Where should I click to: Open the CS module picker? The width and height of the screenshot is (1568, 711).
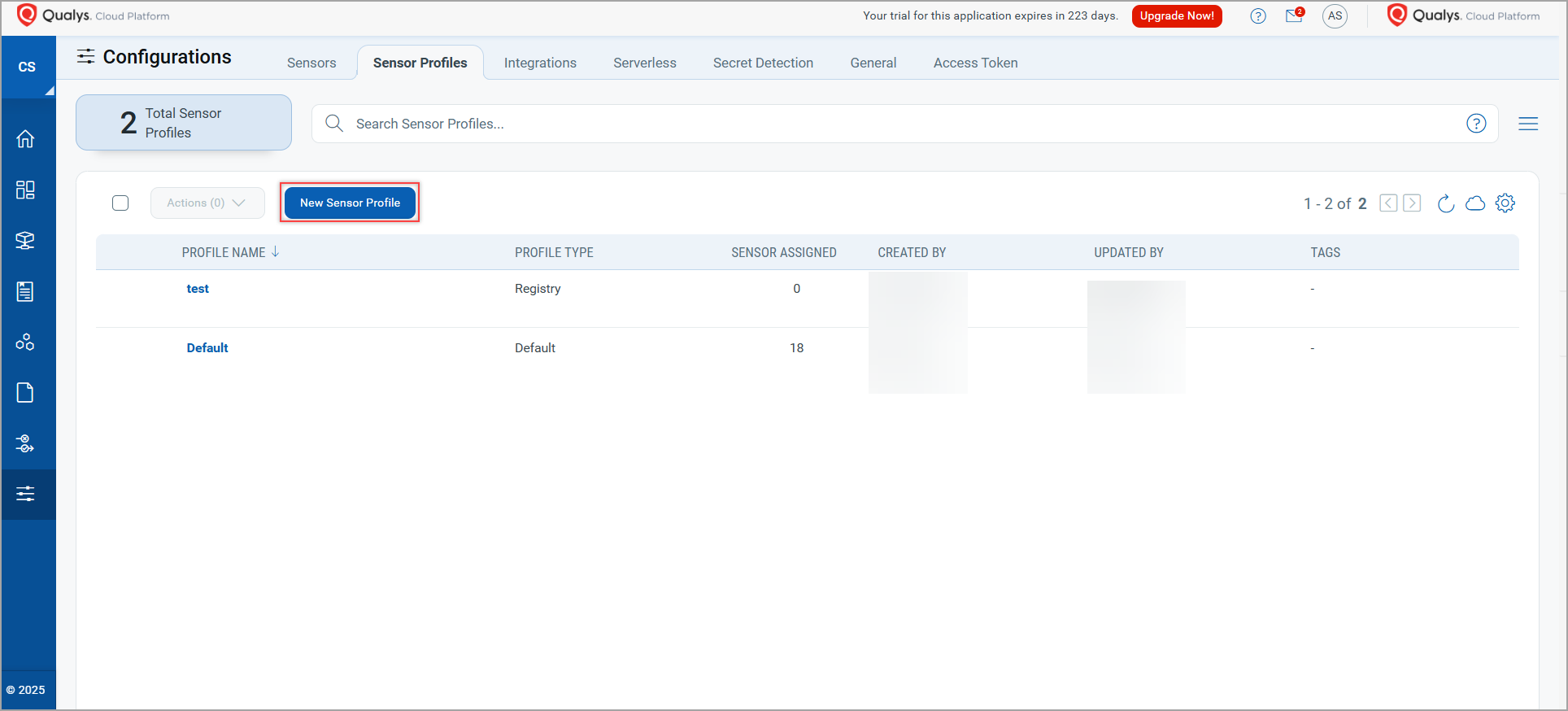28,67
